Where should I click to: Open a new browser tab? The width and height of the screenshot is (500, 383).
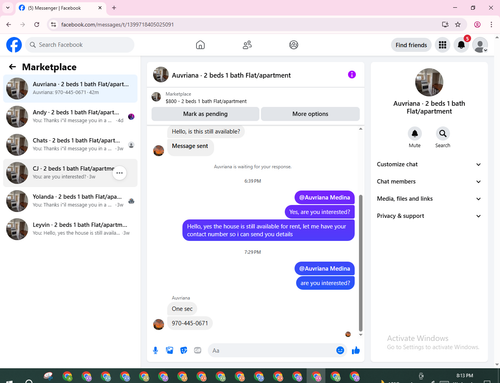pos(114,8)
